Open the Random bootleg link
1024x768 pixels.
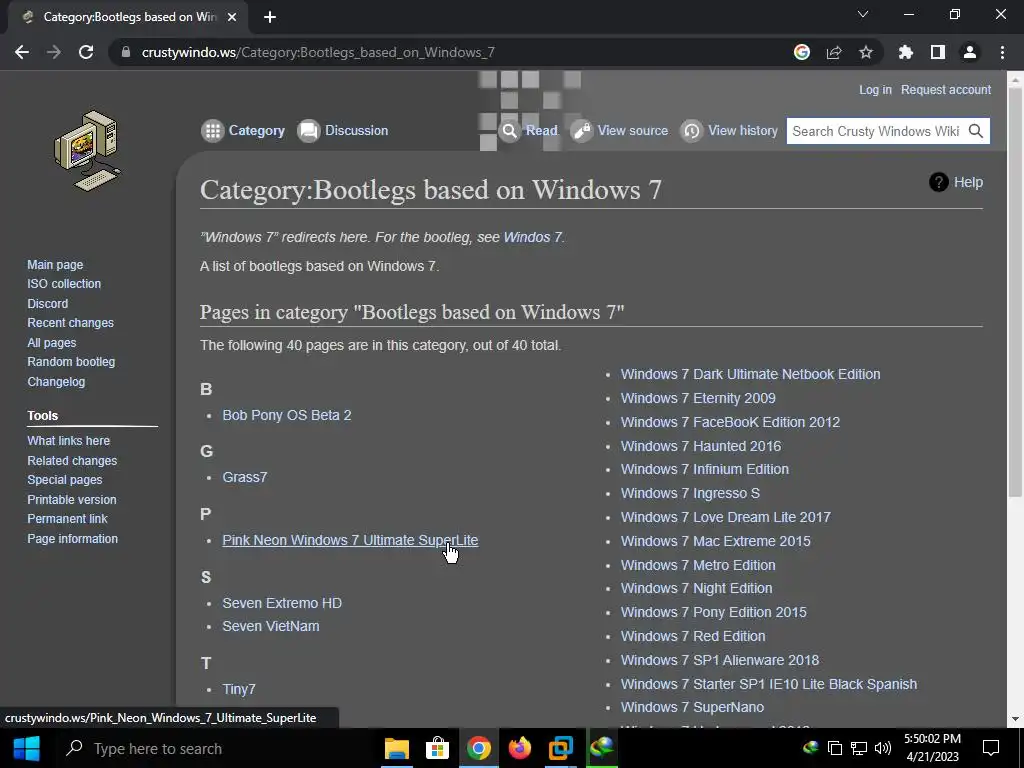[x=71, y=362]
